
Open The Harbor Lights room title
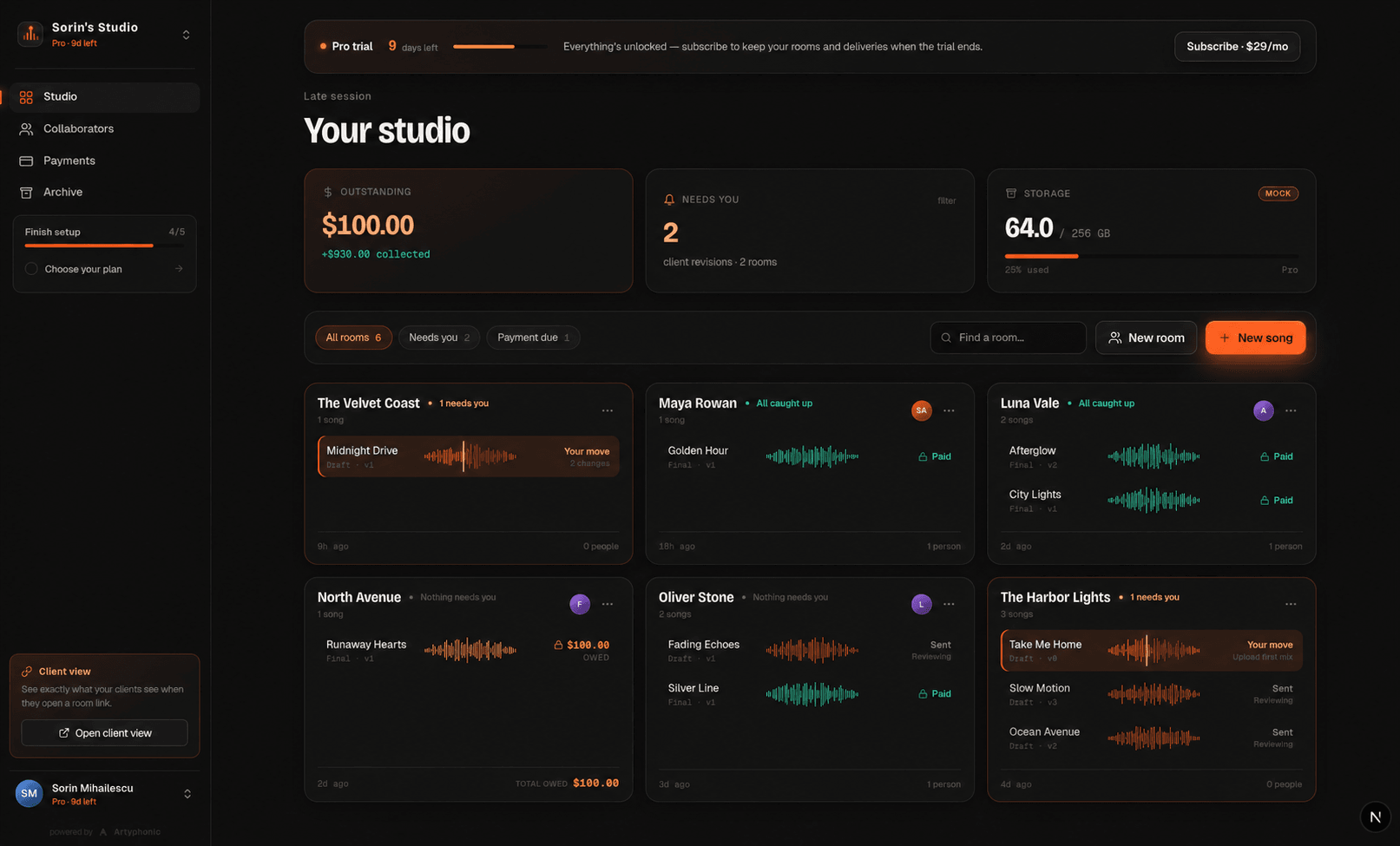click(x=1055, y=597)
